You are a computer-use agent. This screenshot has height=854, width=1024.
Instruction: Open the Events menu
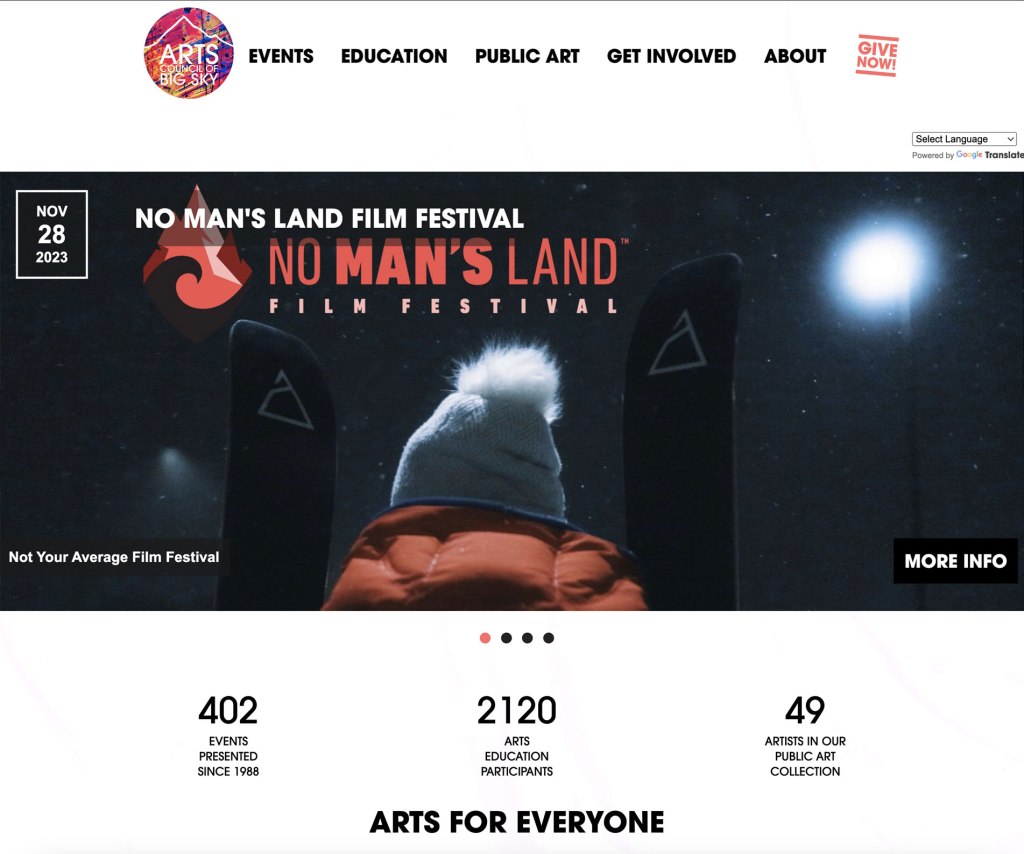pos(281,56)
